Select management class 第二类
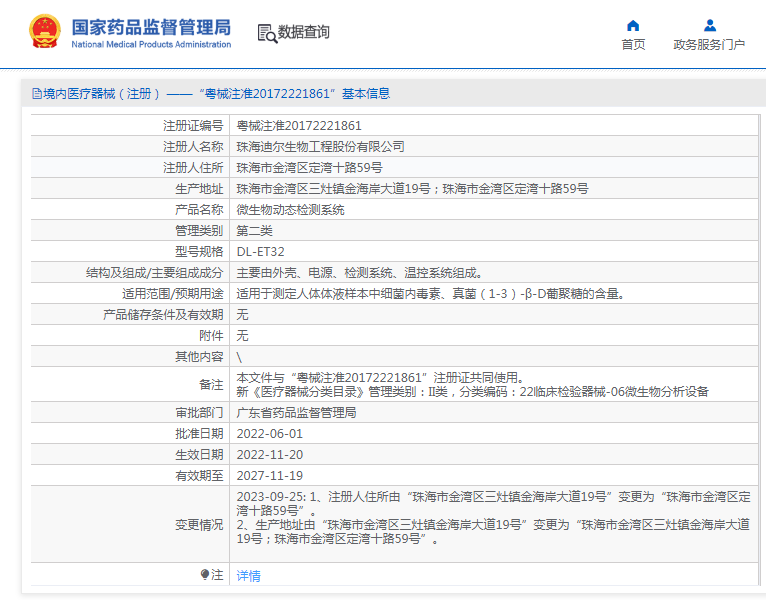The image size is (766, 600). (255, 231)
